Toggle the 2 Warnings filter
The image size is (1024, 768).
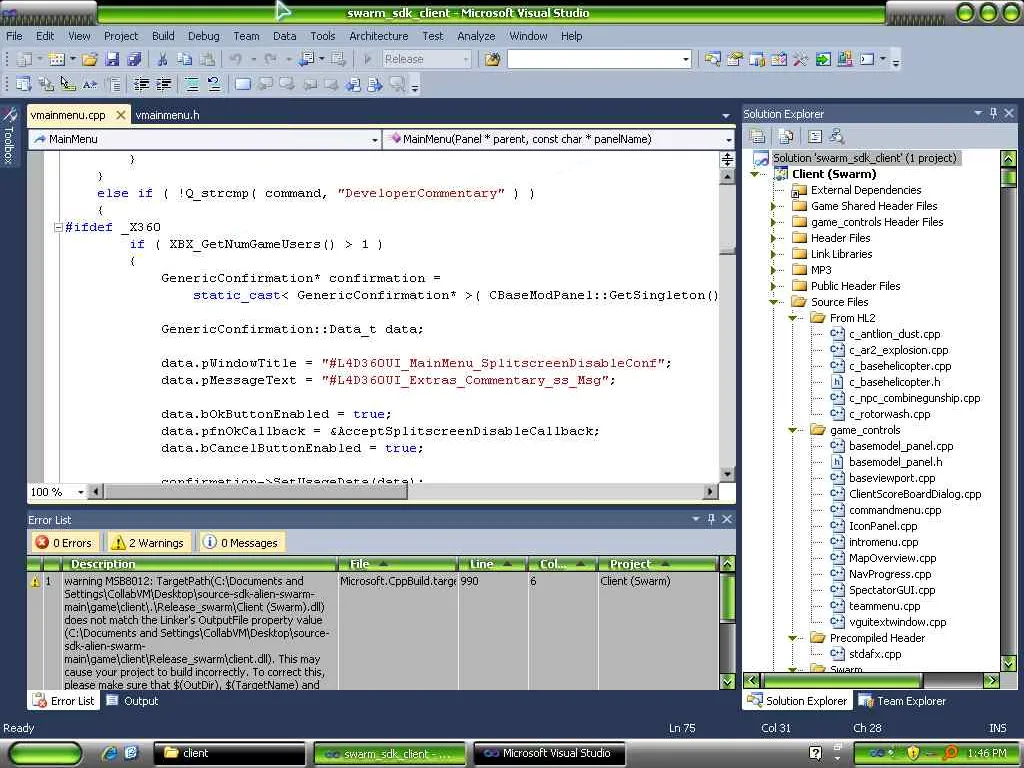(148, 543)
